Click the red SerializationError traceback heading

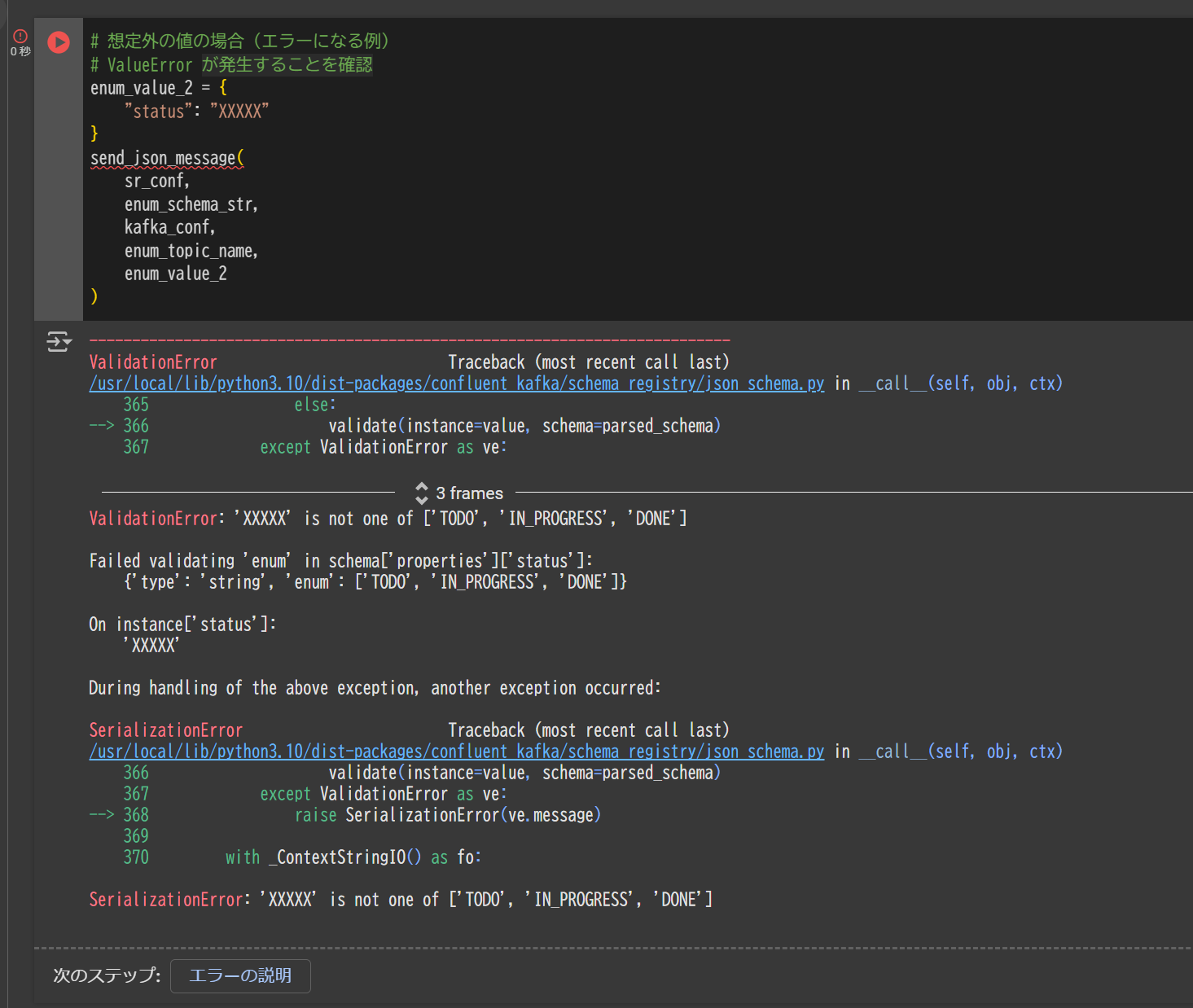(x=166, y=730)
